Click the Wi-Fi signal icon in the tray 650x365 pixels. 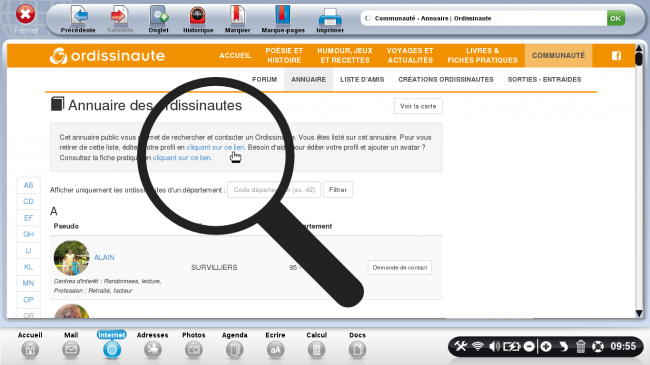478,346
